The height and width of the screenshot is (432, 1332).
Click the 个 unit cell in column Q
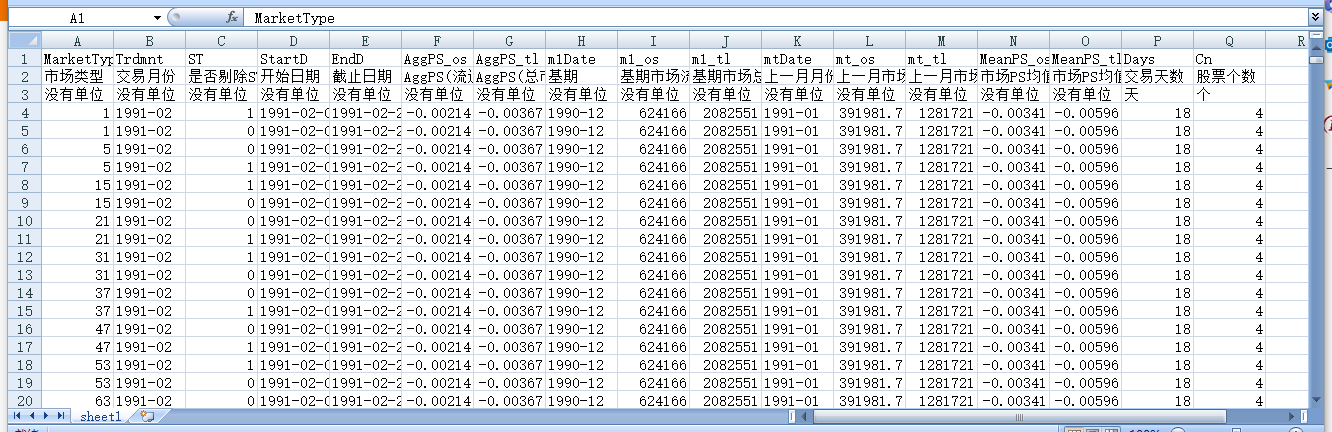[x=1229, y=95]
